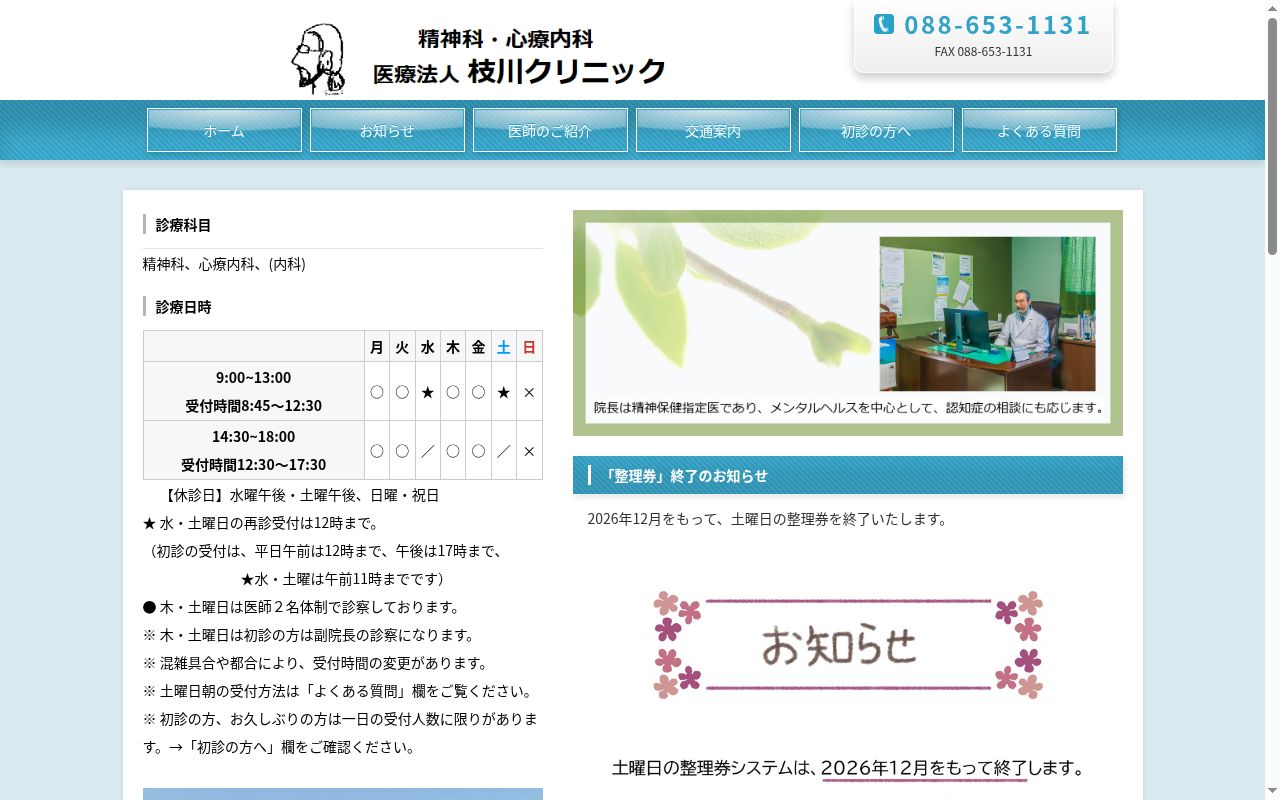The image size is (1280, 800).
Task: Visit the よくある質問 page
Action: pyautogui.click(x=1039, y=130)
